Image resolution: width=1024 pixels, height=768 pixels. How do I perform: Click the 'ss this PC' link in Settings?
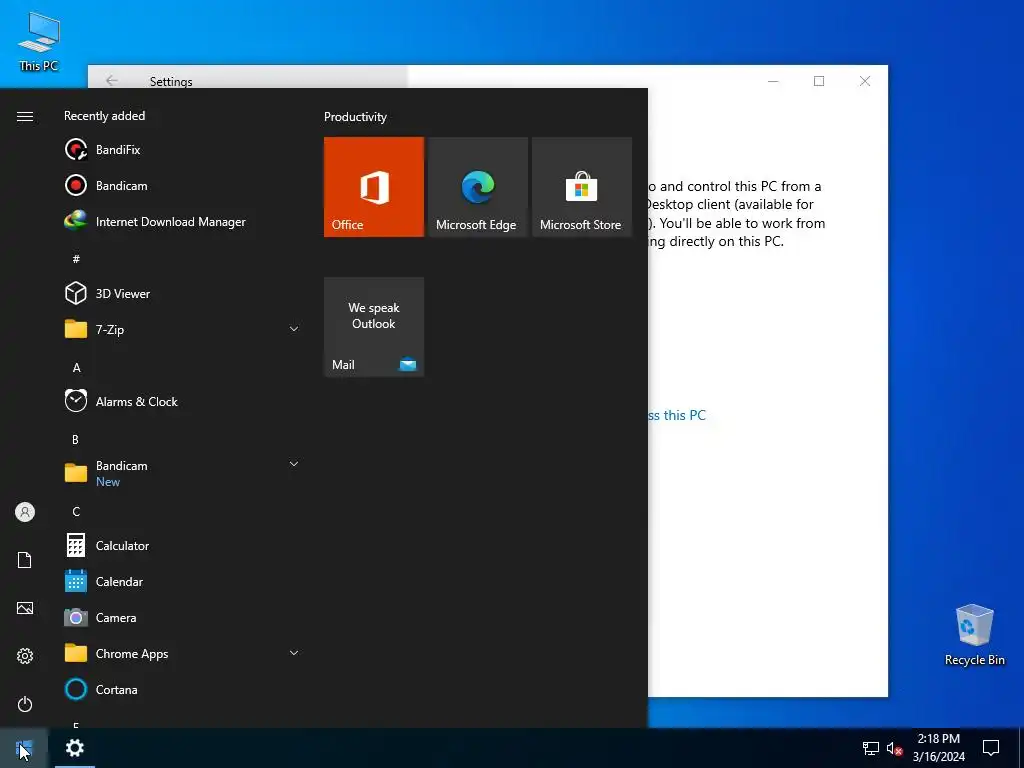click(x=677, y=415)
